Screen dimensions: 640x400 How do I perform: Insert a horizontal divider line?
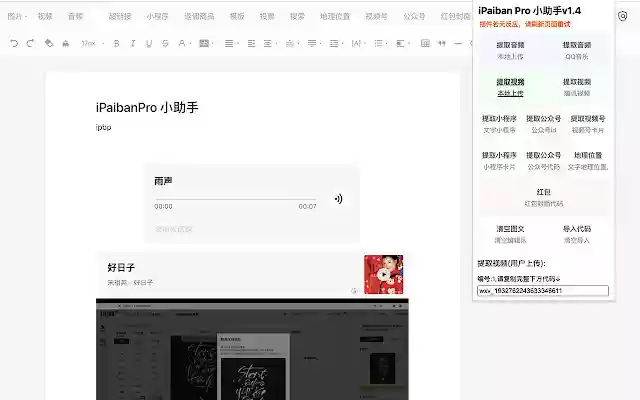pyautogui.click(x=458, y=43)
